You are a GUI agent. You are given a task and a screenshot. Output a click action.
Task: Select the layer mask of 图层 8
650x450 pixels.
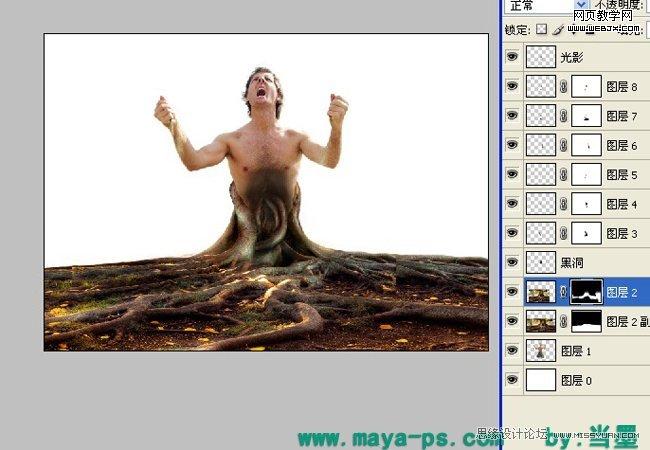[586, 86]
